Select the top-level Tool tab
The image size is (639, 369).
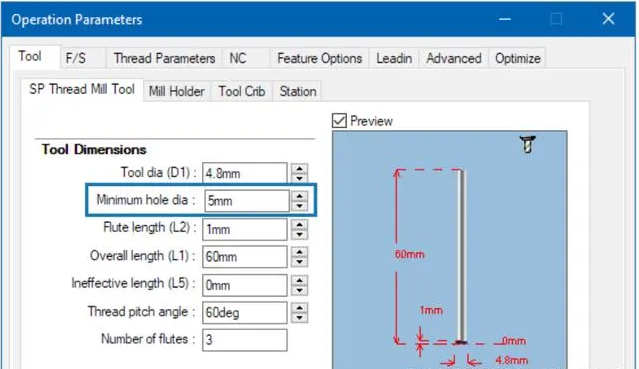click(35, 57)
